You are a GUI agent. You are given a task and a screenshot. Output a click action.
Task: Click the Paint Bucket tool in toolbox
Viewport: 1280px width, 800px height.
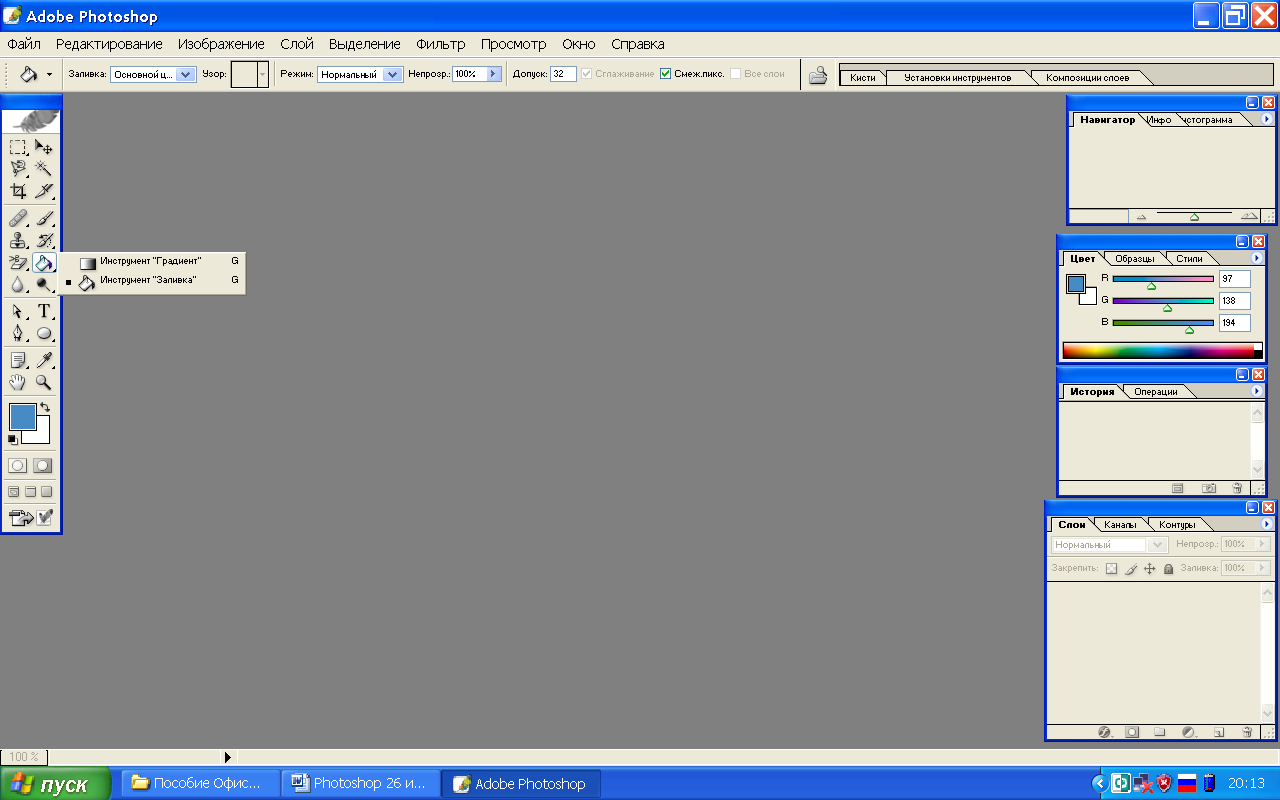click(44, 263)
